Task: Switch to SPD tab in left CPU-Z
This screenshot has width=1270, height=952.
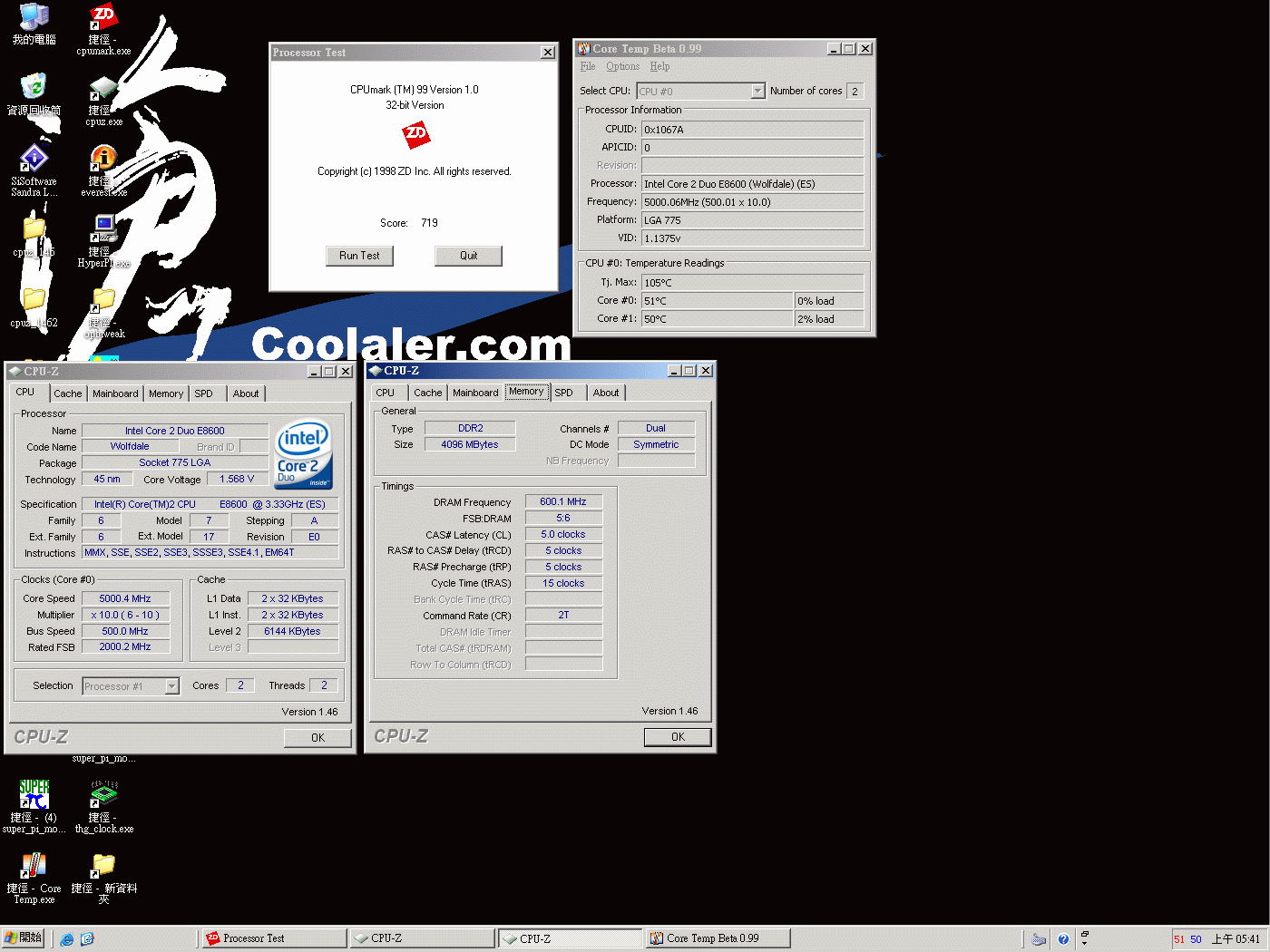Action: click(204, 393)
